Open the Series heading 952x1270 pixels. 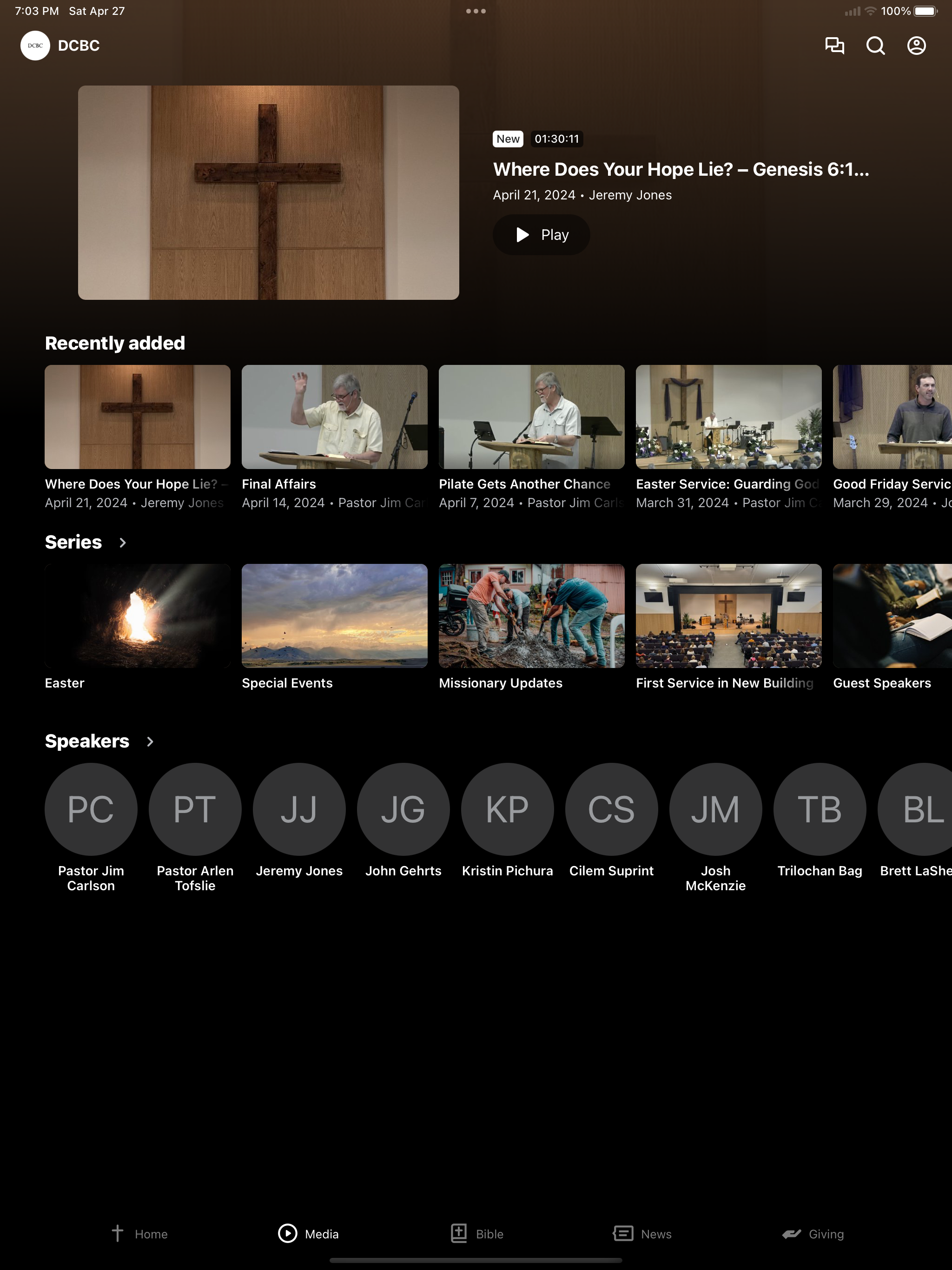(x=73, y=542)
